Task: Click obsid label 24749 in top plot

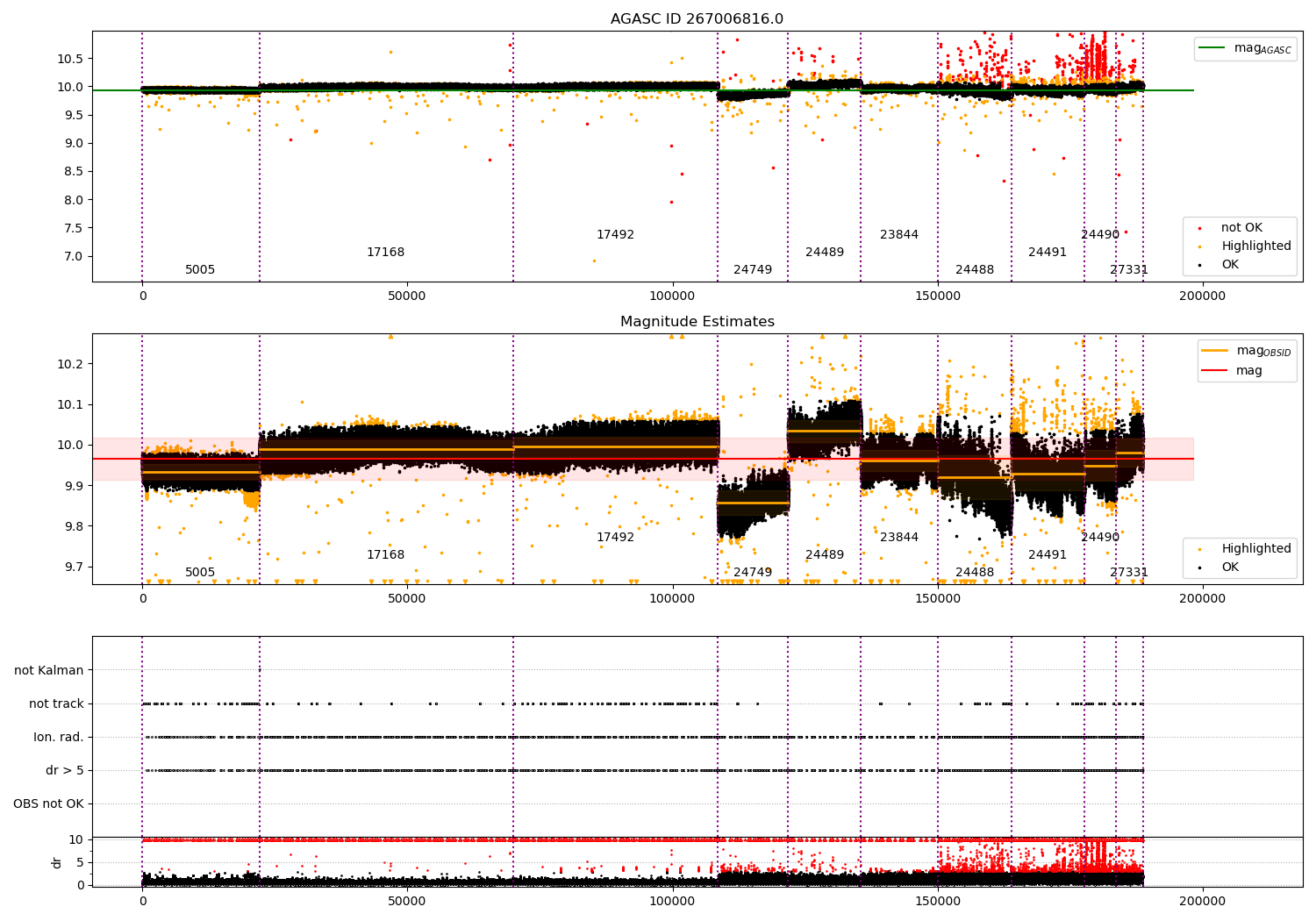Action: click(x=753, y=269)
